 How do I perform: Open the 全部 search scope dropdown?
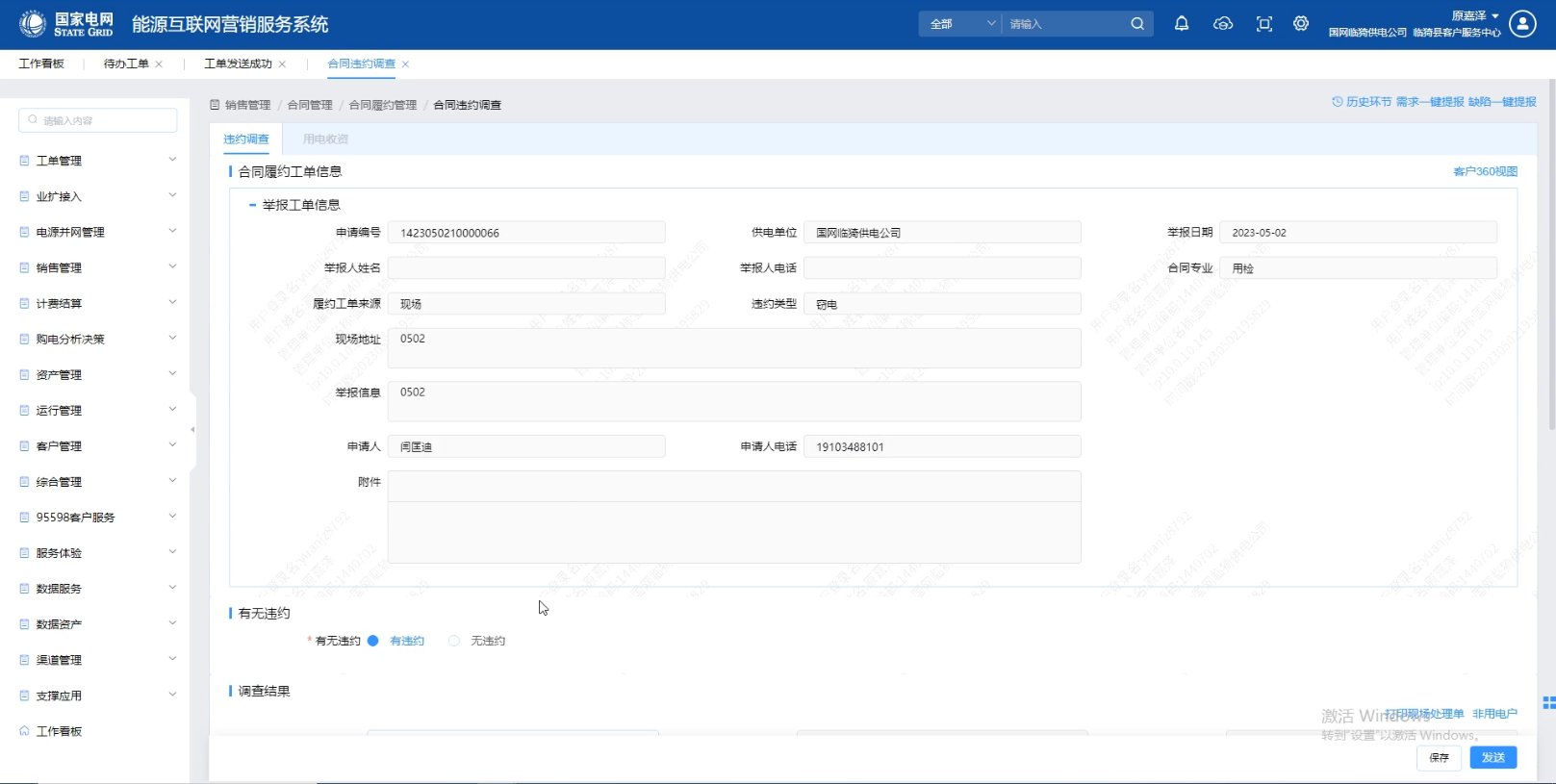tap(961, 24)
